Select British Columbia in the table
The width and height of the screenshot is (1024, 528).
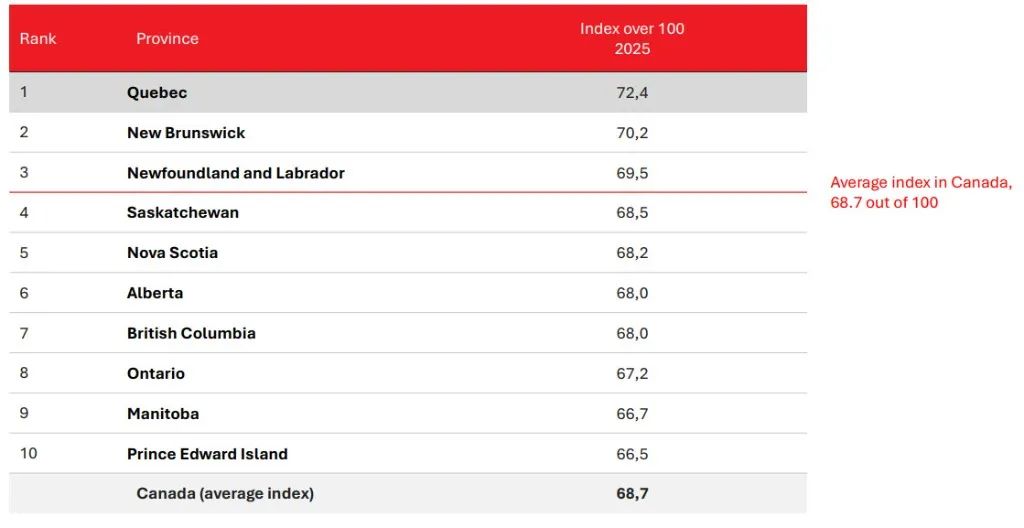click(x=191, y=333)
